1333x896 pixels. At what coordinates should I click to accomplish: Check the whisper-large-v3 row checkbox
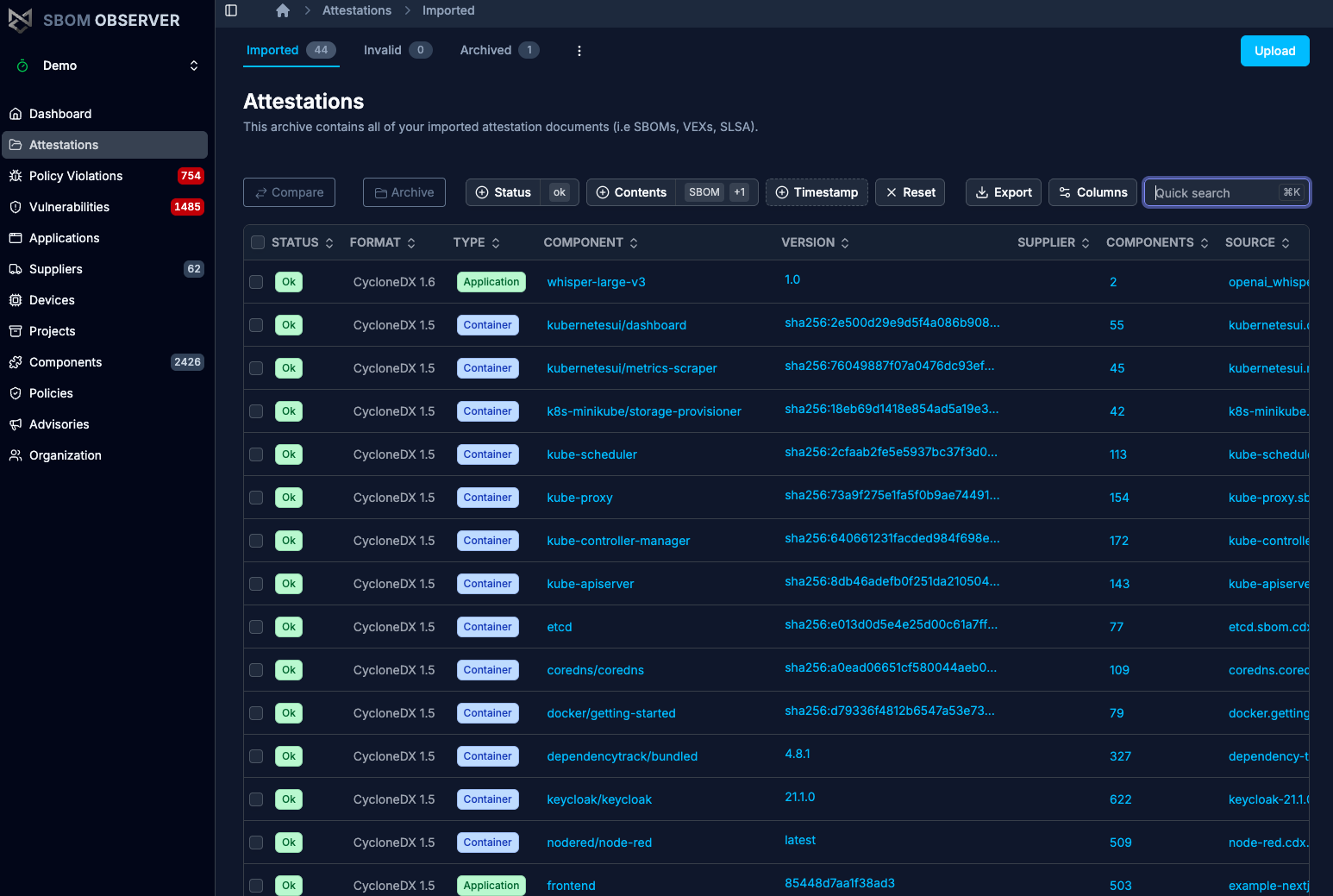point(256,282)
